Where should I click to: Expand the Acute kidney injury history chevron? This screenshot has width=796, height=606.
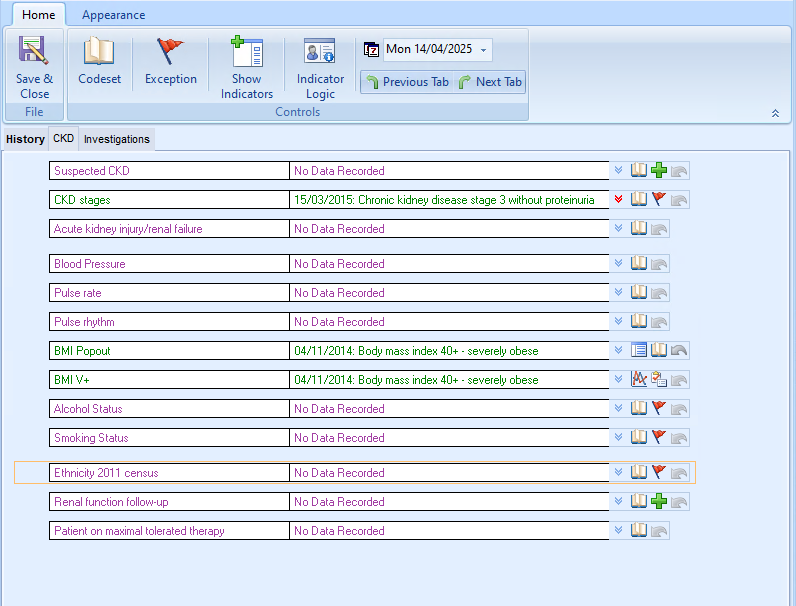618,228
